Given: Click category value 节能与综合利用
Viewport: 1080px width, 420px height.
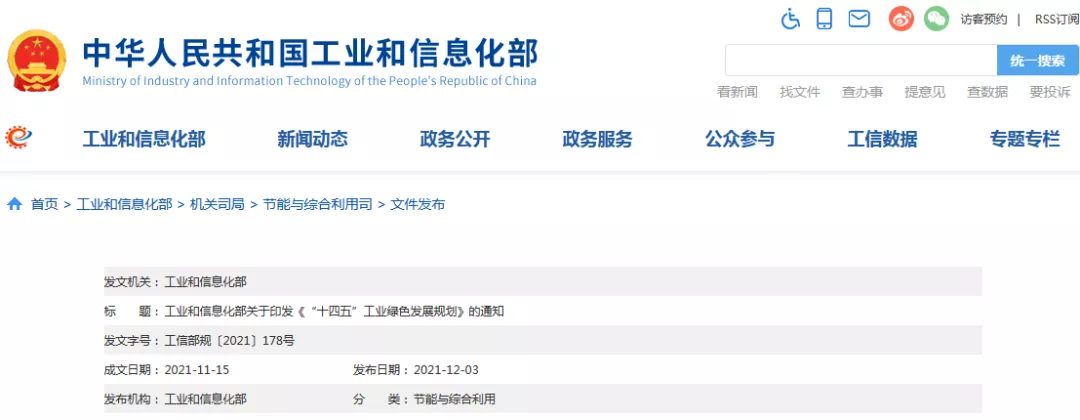Looking at the screenshot, I should tap(455, 399).
